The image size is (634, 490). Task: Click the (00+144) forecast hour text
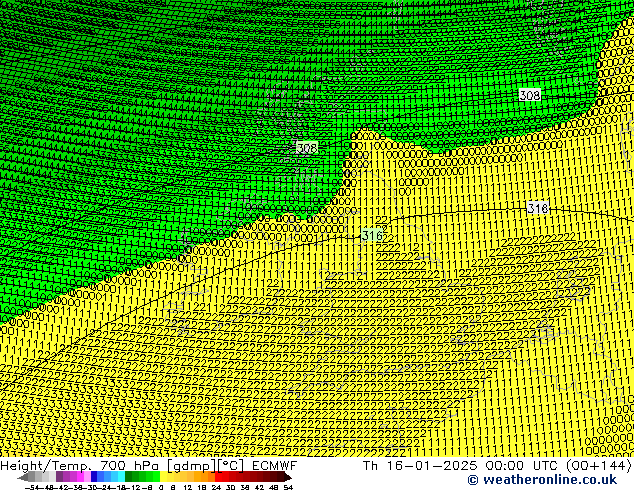pyautogui.click(x=599, y=466)
